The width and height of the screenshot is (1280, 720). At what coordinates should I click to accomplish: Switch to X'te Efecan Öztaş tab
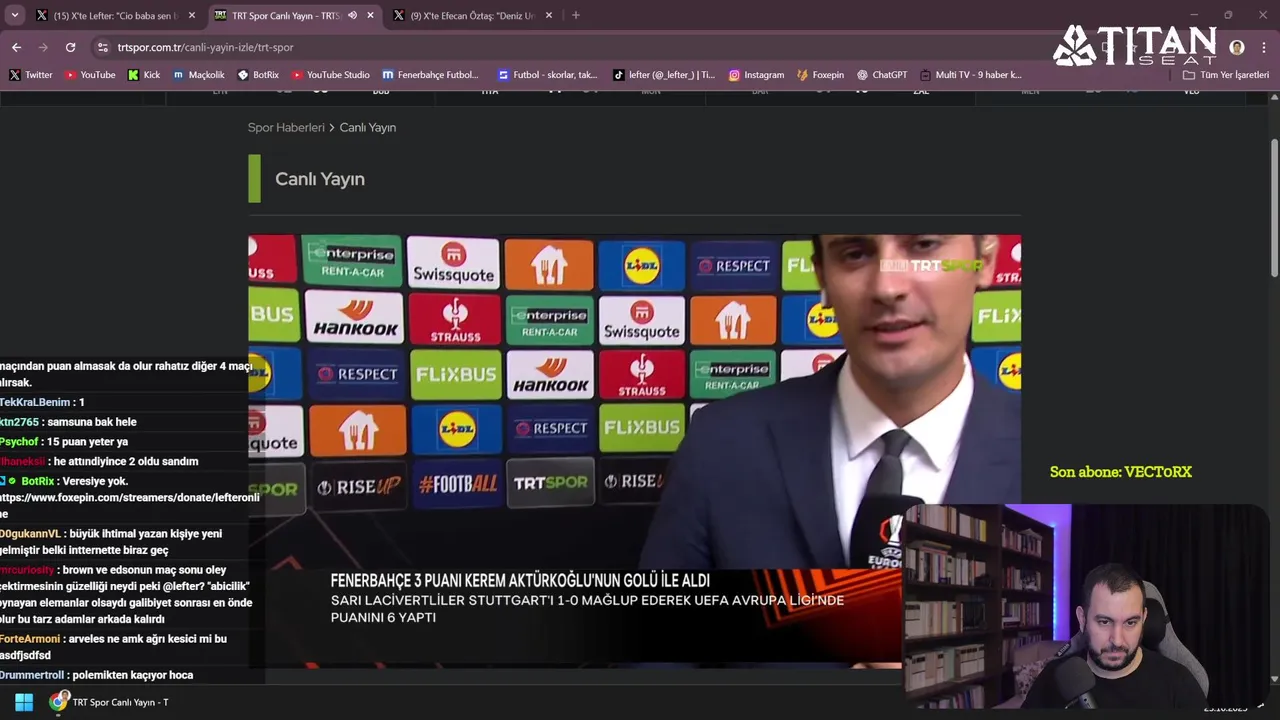point(472,15)
